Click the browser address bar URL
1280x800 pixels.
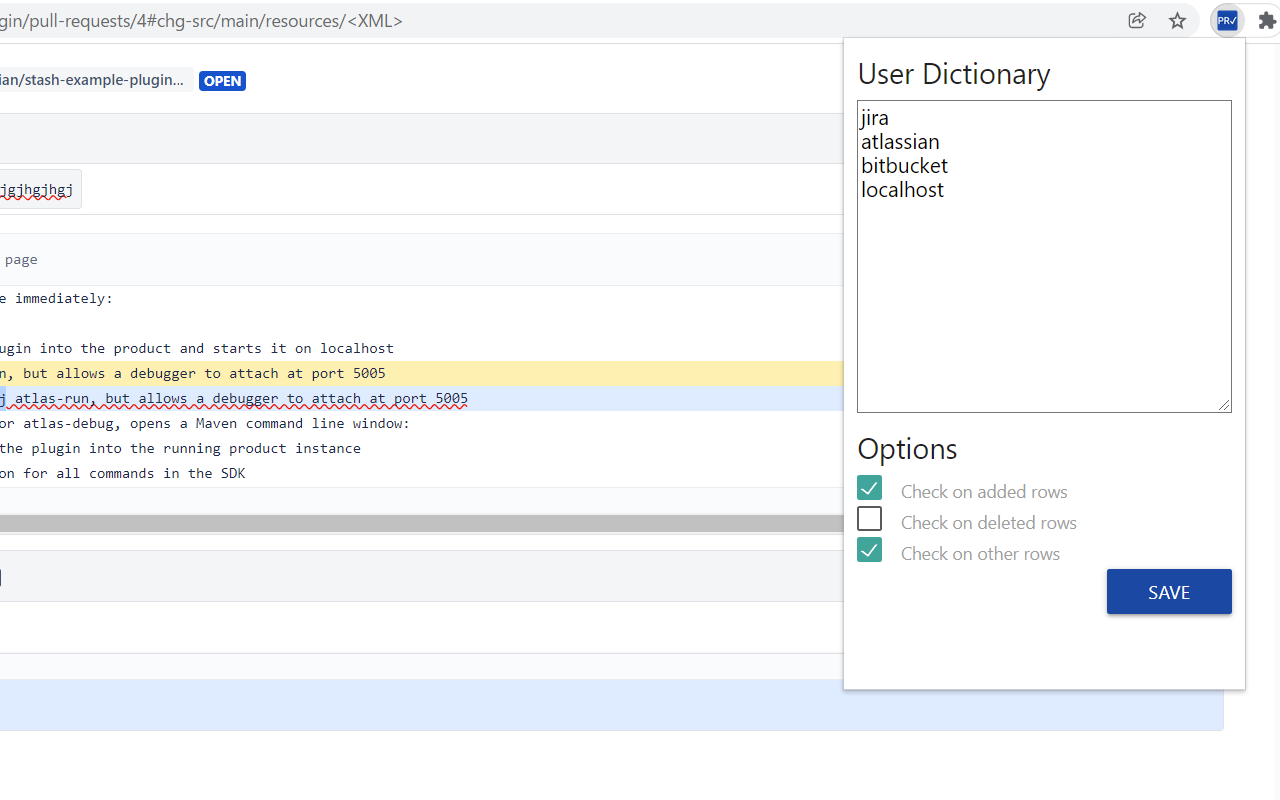click(x=200, y=20)
